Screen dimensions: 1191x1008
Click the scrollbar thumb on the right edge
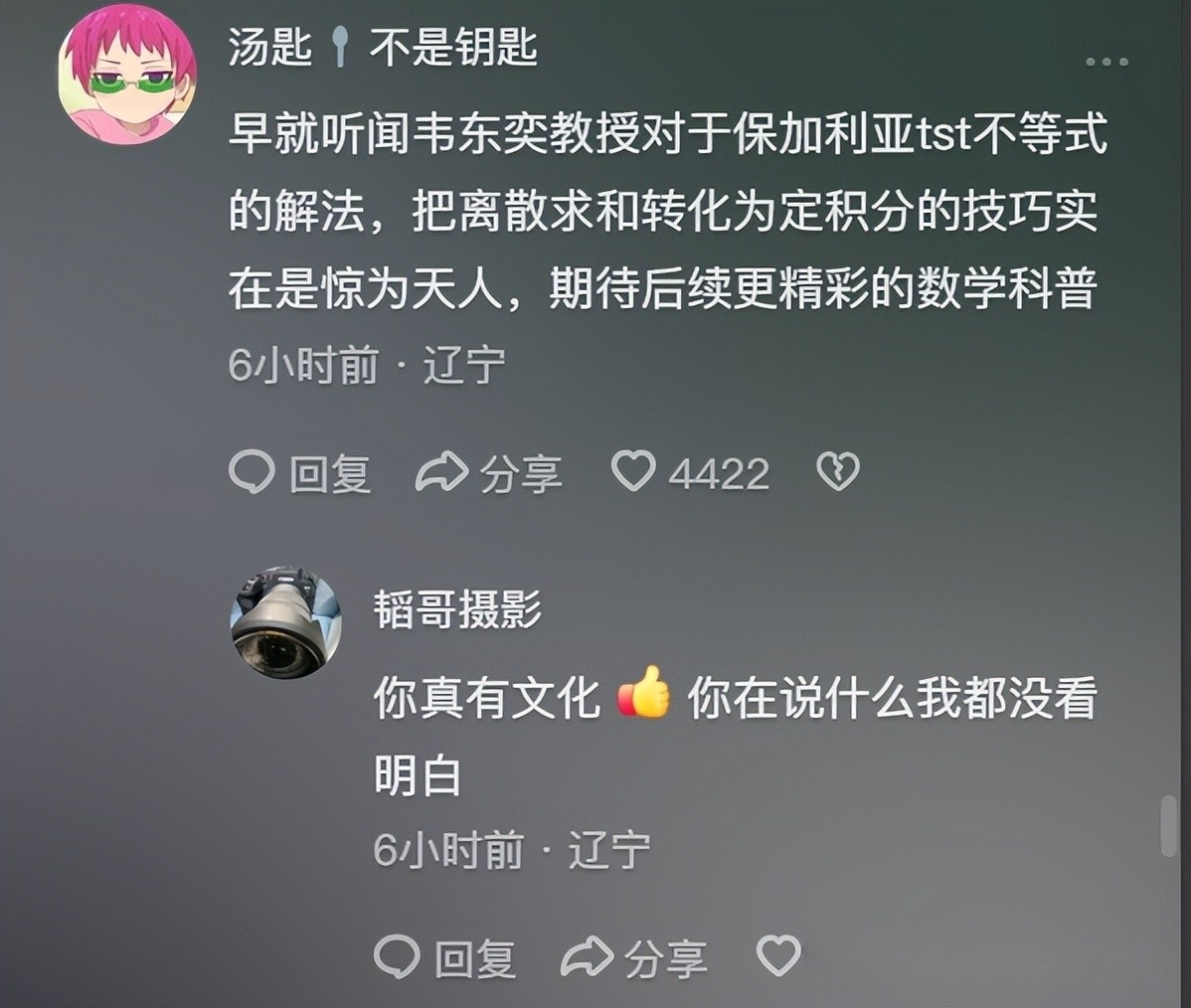point(1169,826)
